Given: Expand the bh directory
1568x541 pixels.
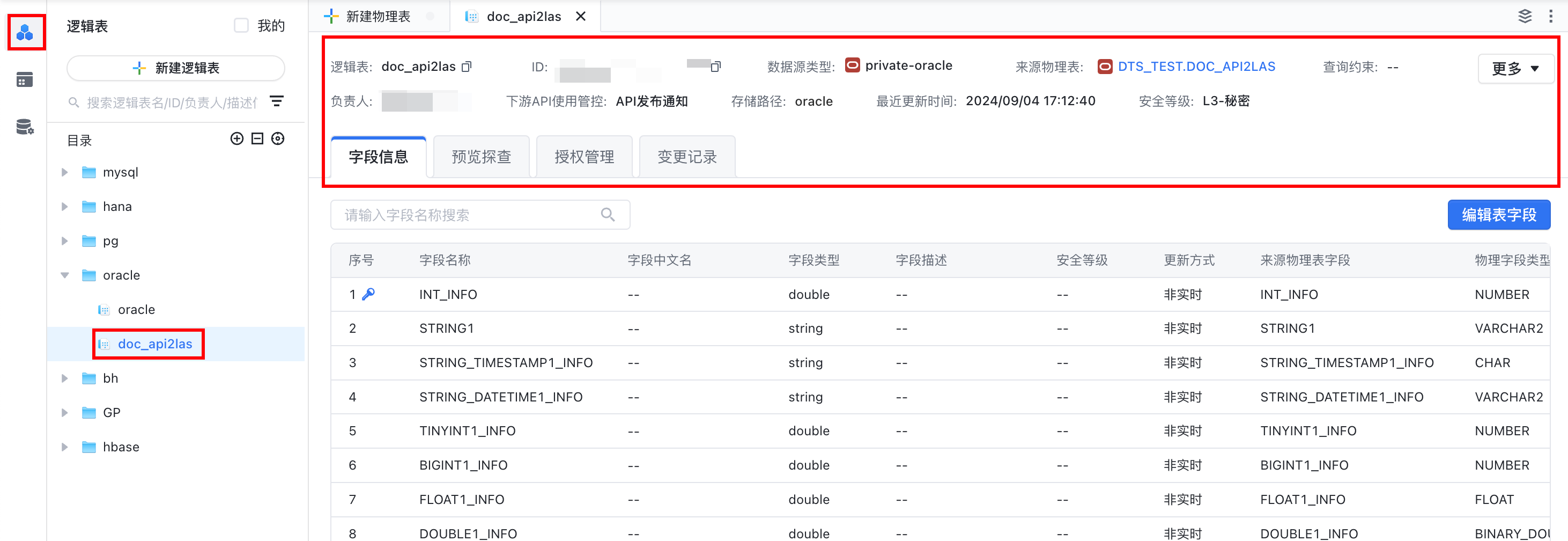Looking at the screenshot, I should 64,378.
